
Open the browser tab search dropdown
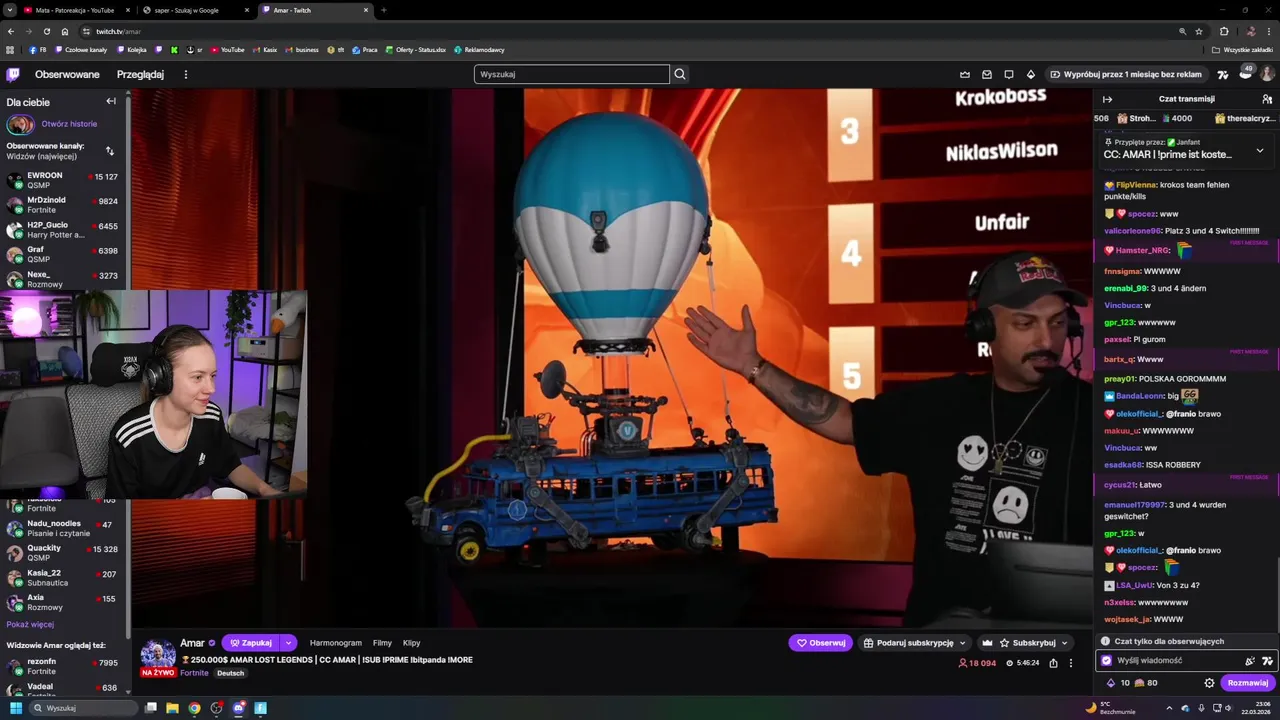(x=10, y=10)
